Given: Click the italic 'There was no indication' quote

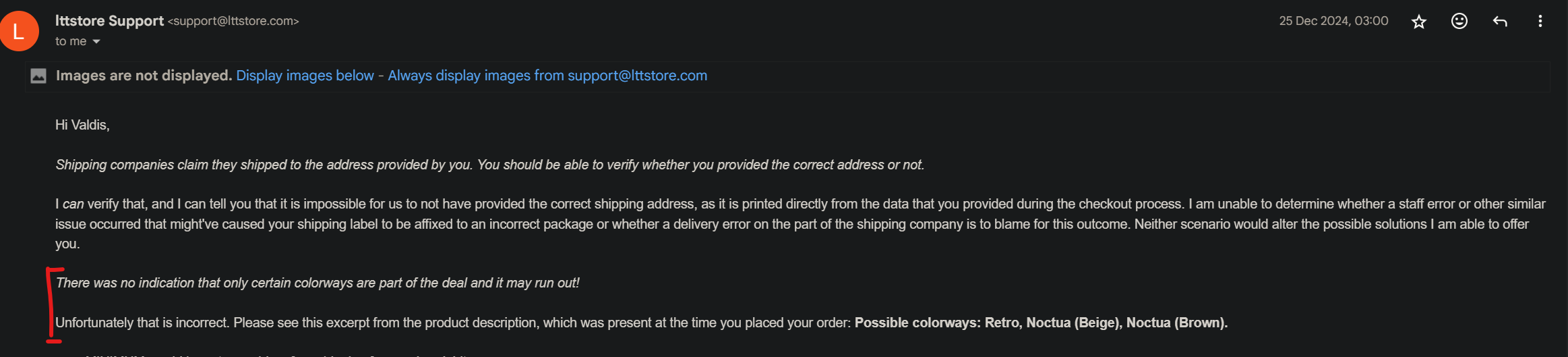Looking at the screenshot, I should coord(318,283).
